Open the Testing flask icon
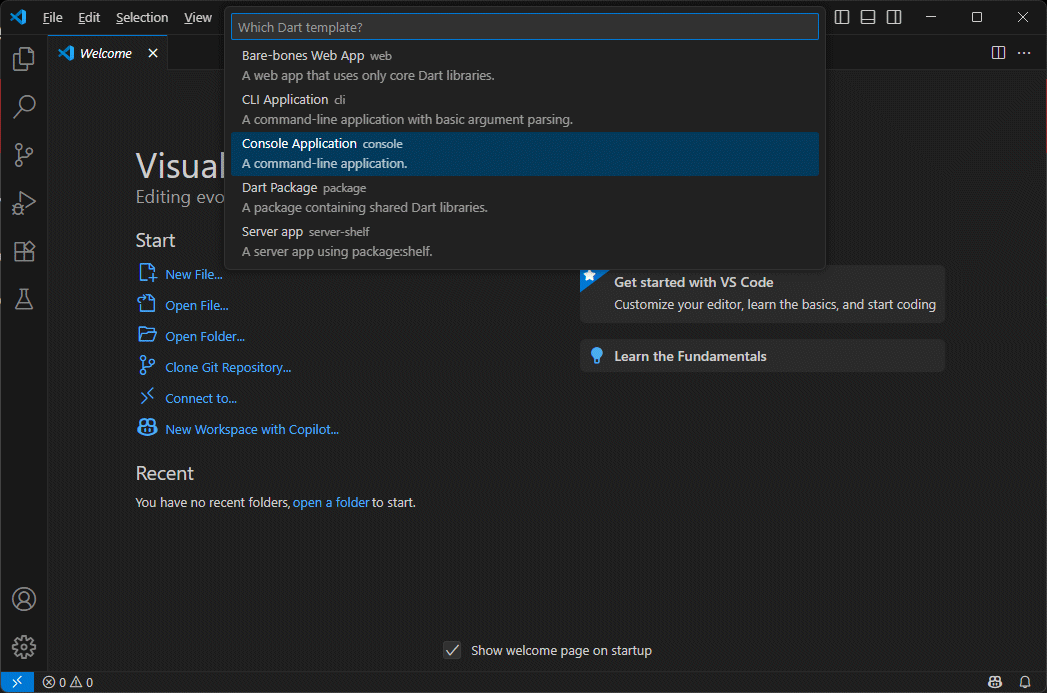This screenshot has height=693, width=1047. pos(24,299)
